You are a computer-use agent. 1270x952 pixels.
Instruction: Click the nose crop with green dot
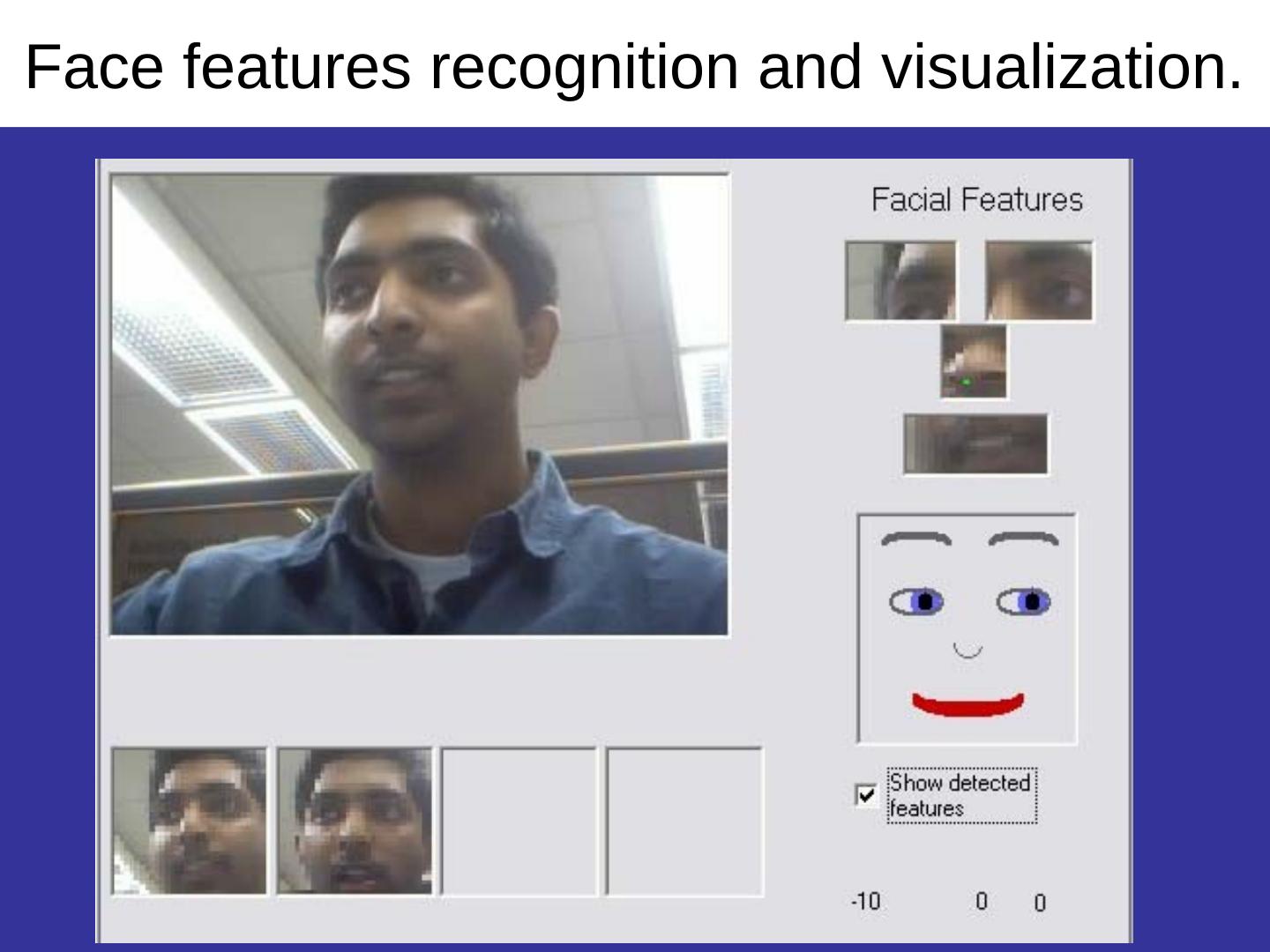(973, 361)
